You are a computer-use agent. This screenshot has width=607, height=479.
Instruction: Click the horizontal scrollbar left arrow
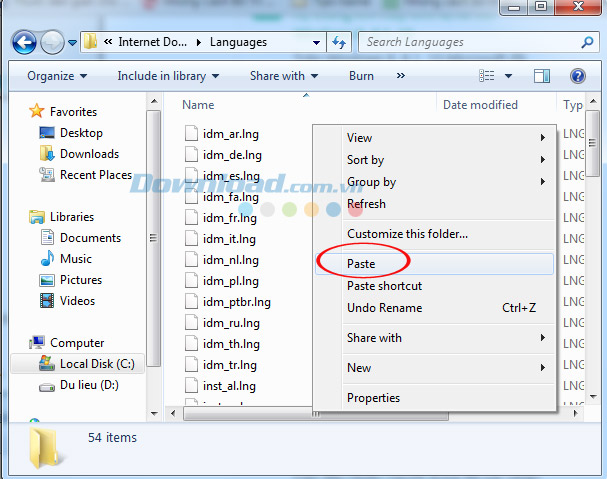point(173,413)
